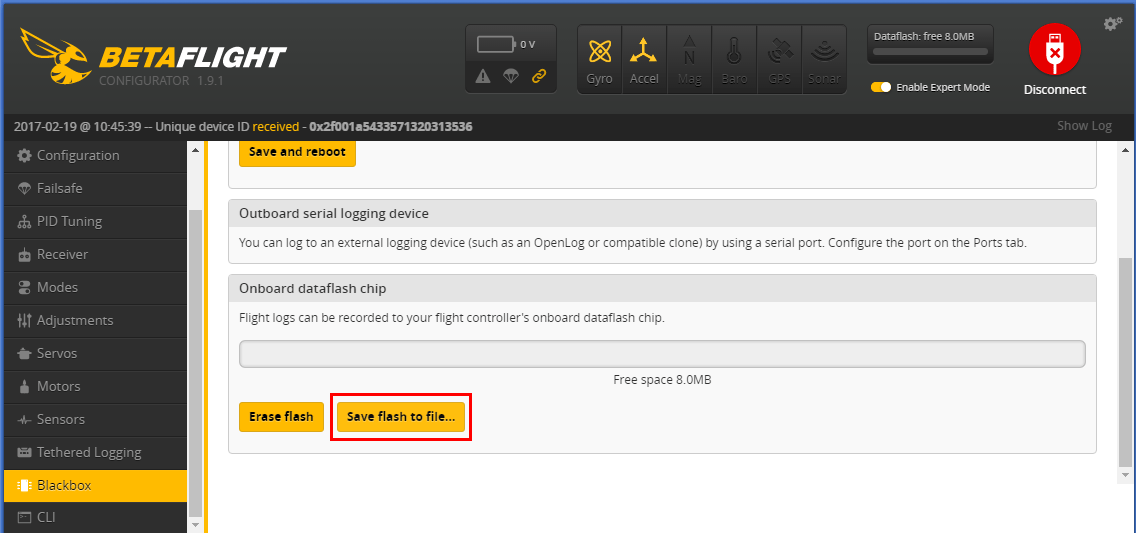Expand the log with Show Log
This screenshot has height=533, width=1136.
click(x=1084, y=126)
